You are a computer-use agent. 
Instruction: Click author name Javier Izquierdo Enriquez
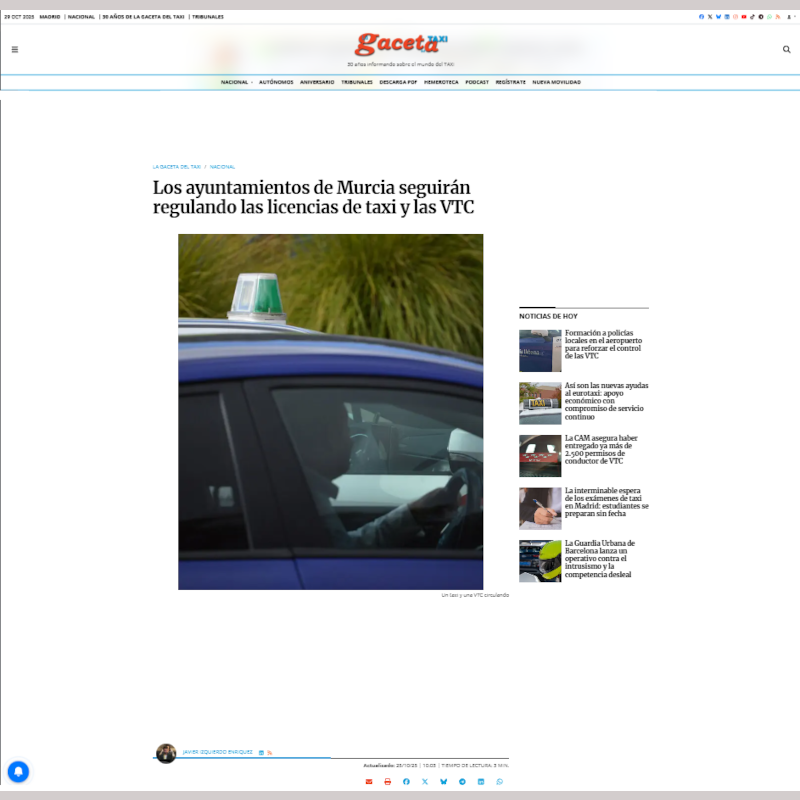click(x=217, y=752)
